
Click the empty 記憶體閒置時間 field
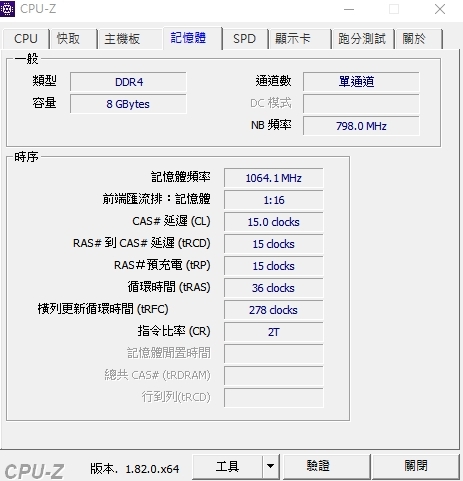274,354
